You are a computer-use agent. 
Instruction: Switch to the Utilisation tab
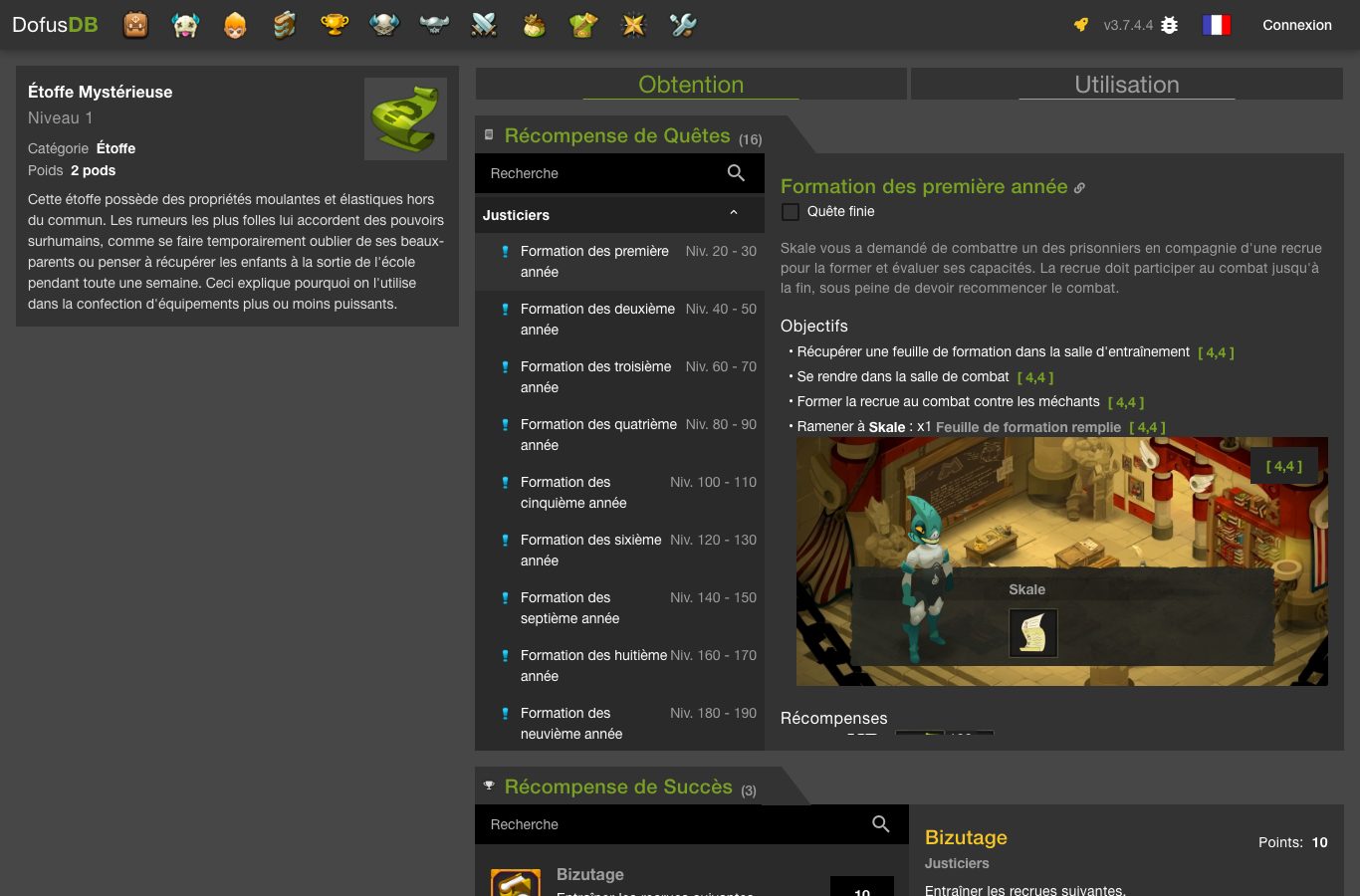1127,85
